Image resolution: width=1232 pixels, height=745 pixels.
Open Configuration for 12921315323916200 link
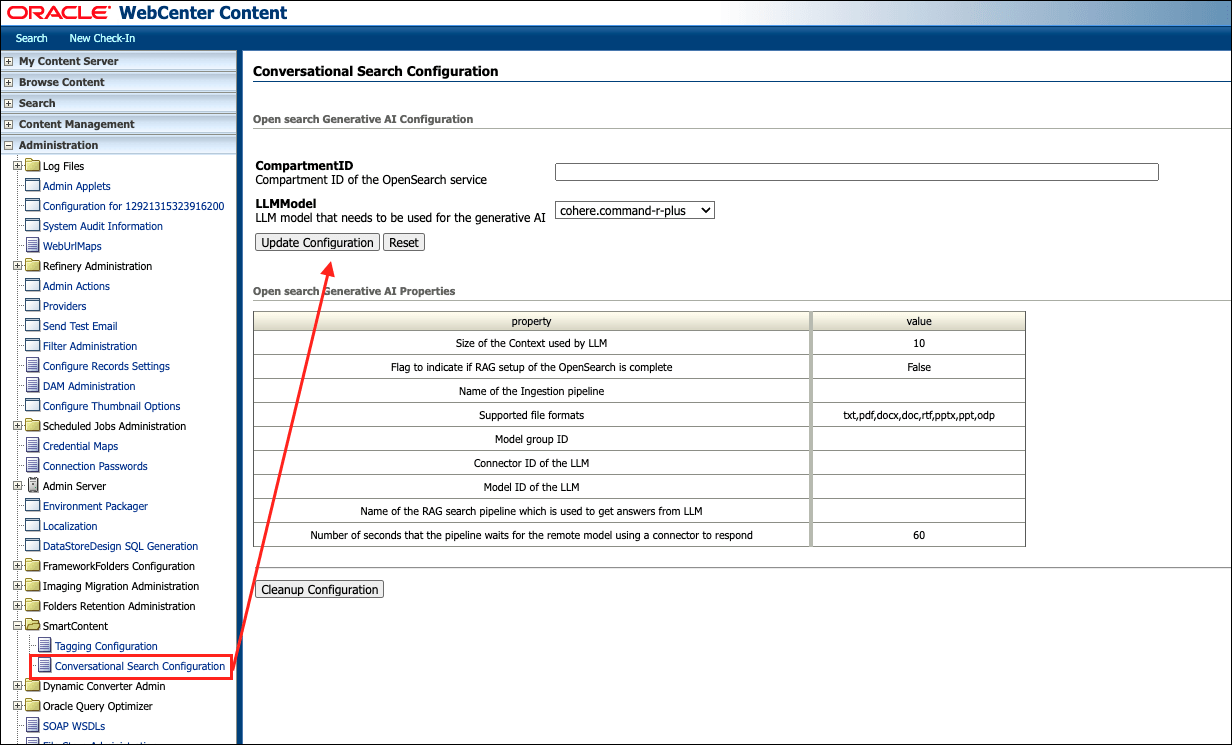point(133,206)
